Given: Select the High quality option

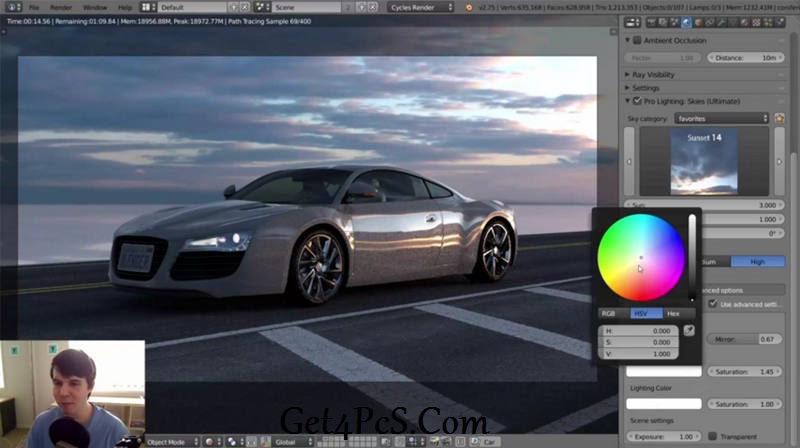Looking at the screenshot, I should [758, 262].
